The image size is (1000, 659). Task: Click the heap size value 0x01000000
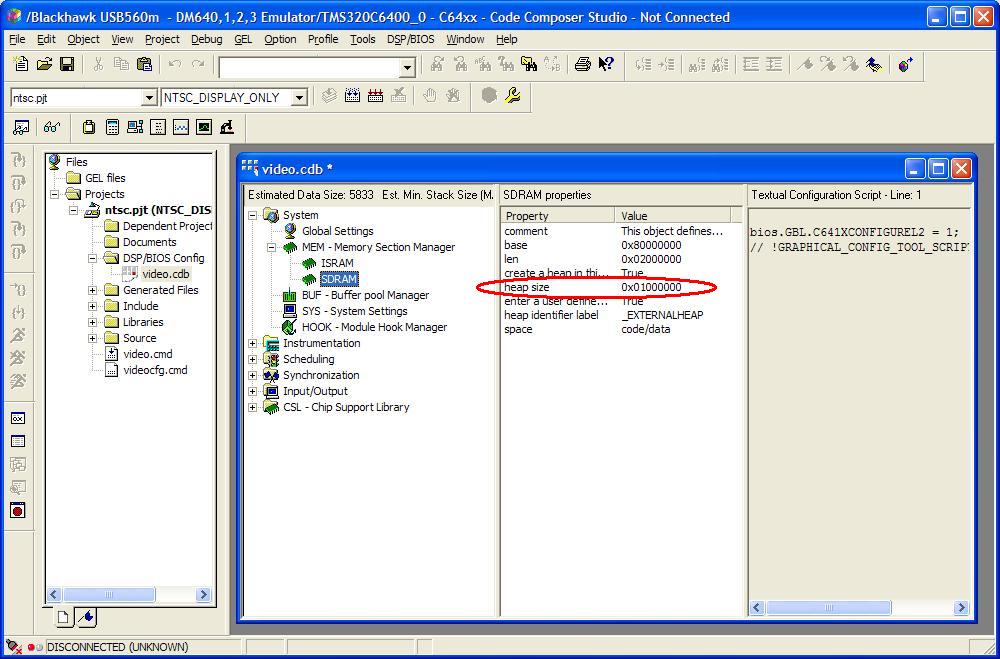click(x=651, y=288)
